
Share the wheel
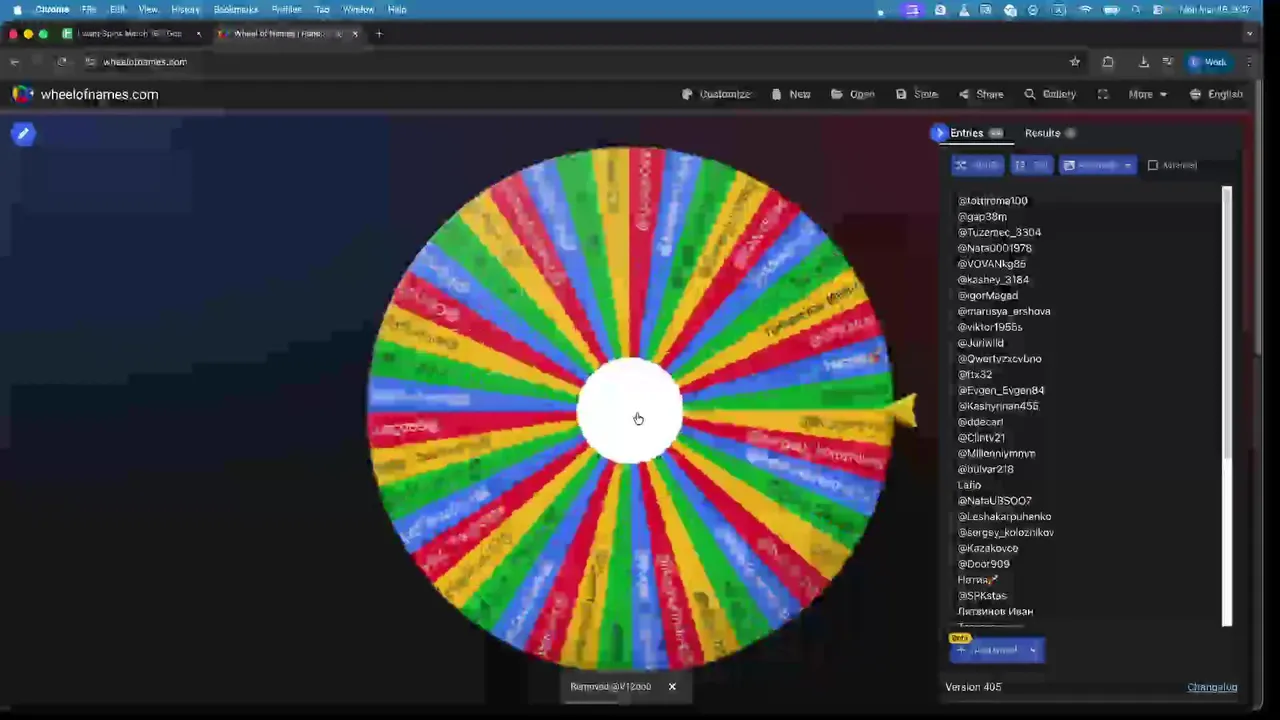tap(981, 94)
